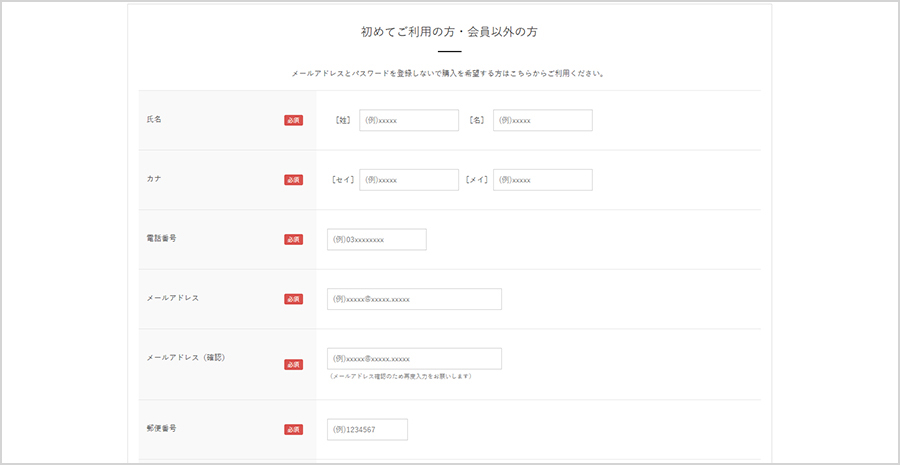Image resolution: width=900 pixels, height=465 pixels.
Task: Click the 名 (first name) input field
Action: tap(542, 120)
